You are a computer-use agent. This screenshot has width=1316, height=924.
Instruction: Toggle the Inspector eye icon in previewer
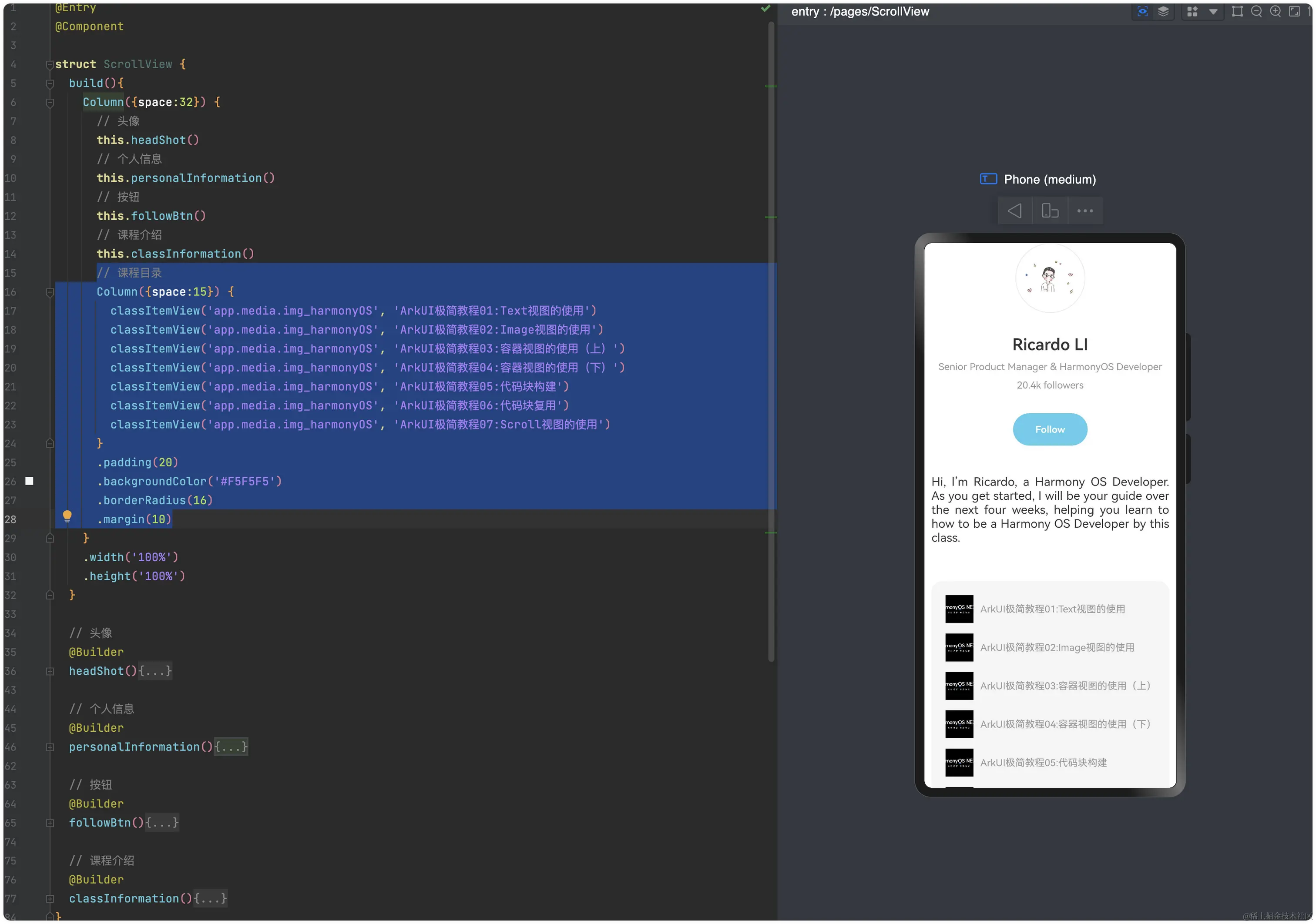[x=1142, y=11]
